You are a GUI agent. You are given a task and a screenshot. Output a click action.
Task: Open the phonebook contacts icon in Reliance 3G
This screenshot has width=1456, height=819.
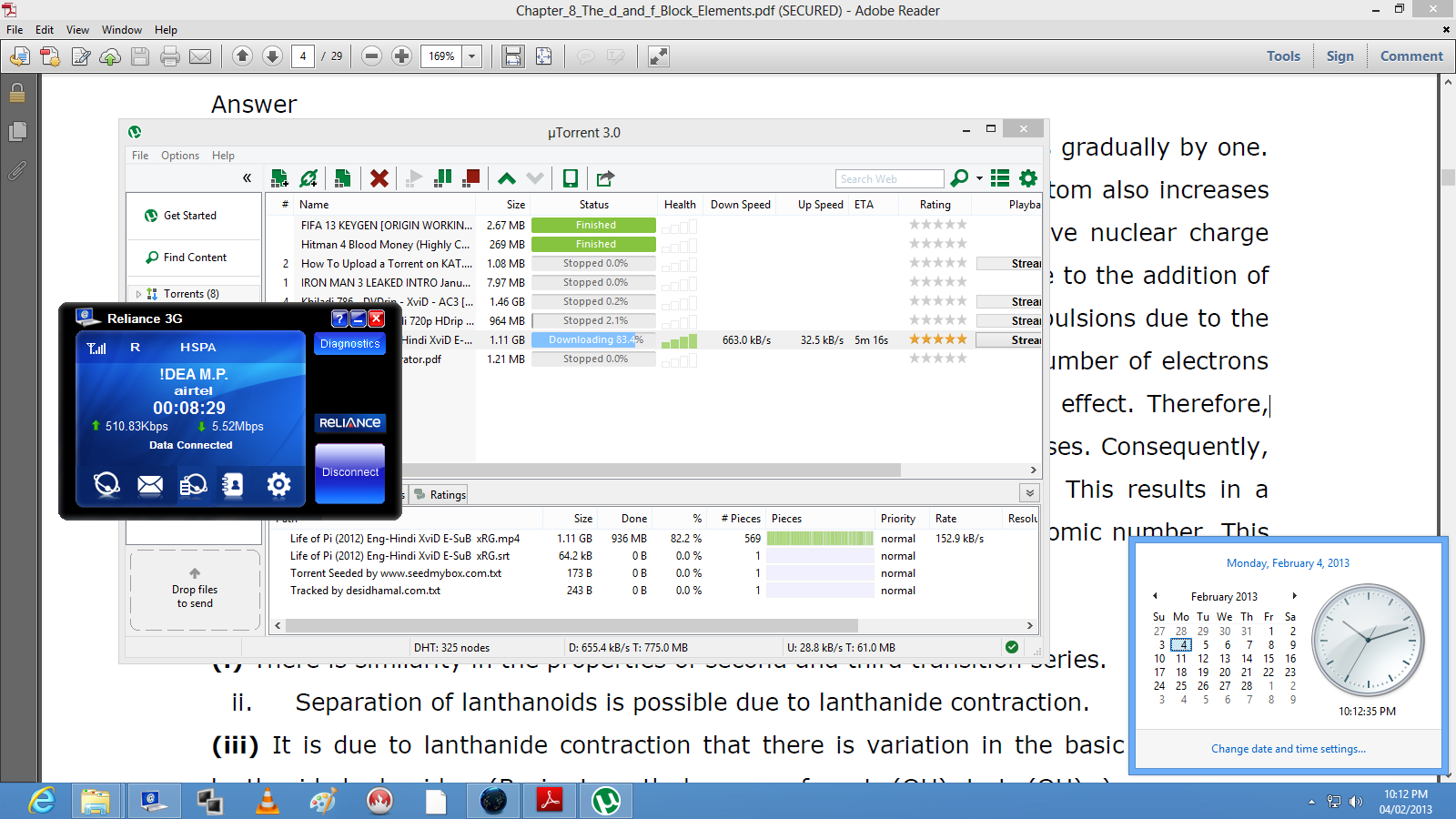tap(233, 485)
